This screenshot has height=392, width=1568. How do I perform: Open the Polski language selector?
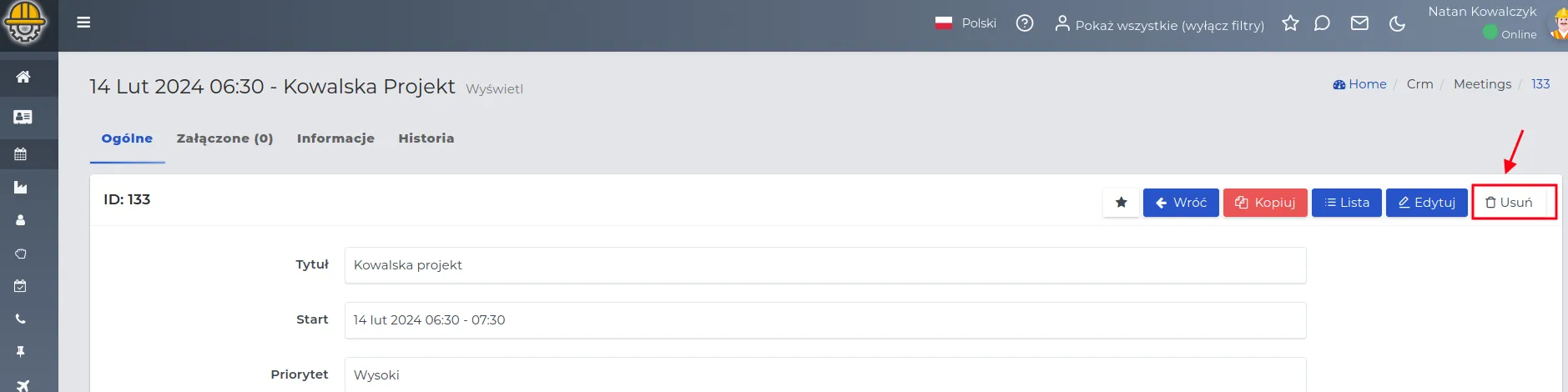pos(966,23)
